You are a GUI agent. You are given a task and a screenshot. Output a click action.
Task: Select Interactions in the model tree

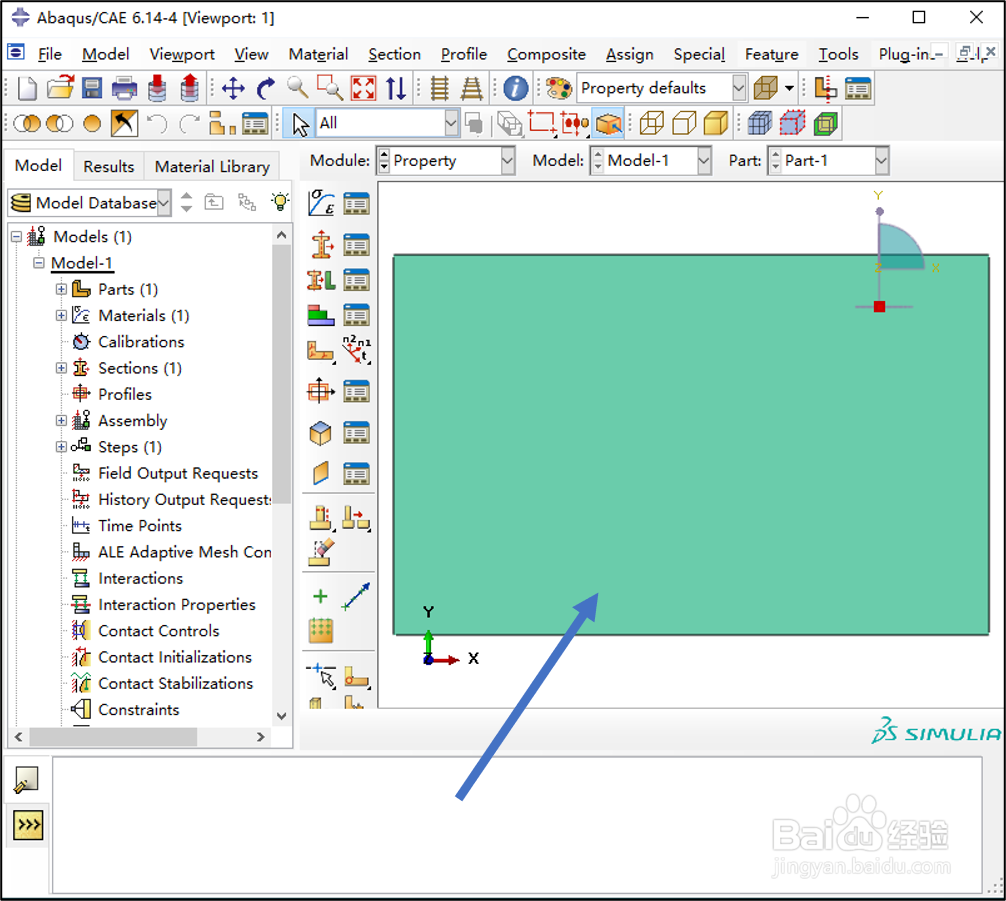pyautogui.click(x=141, y=579)
